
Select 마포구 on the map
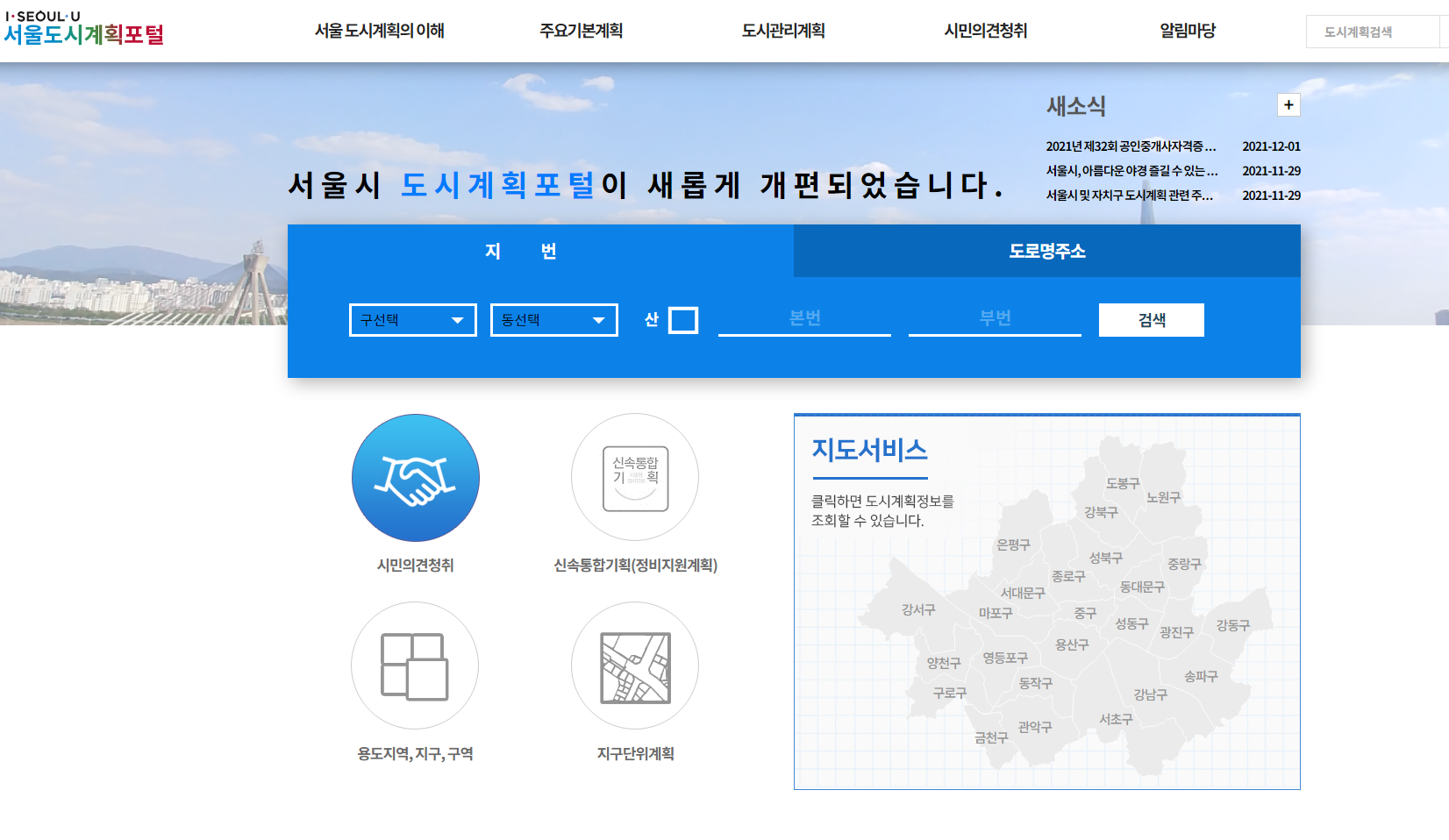point(996,613)
